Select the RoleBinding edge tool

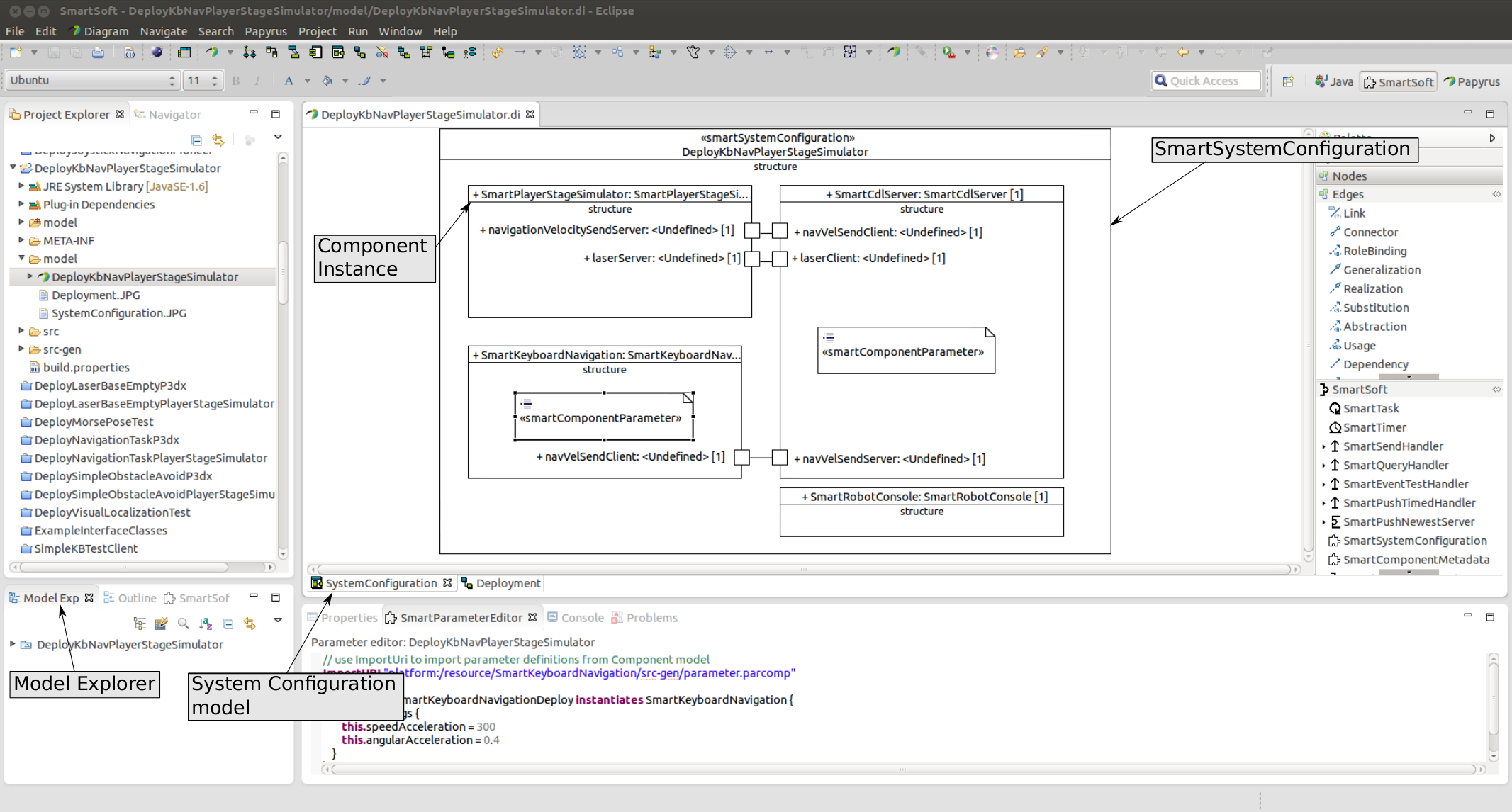coord(1367,251)
